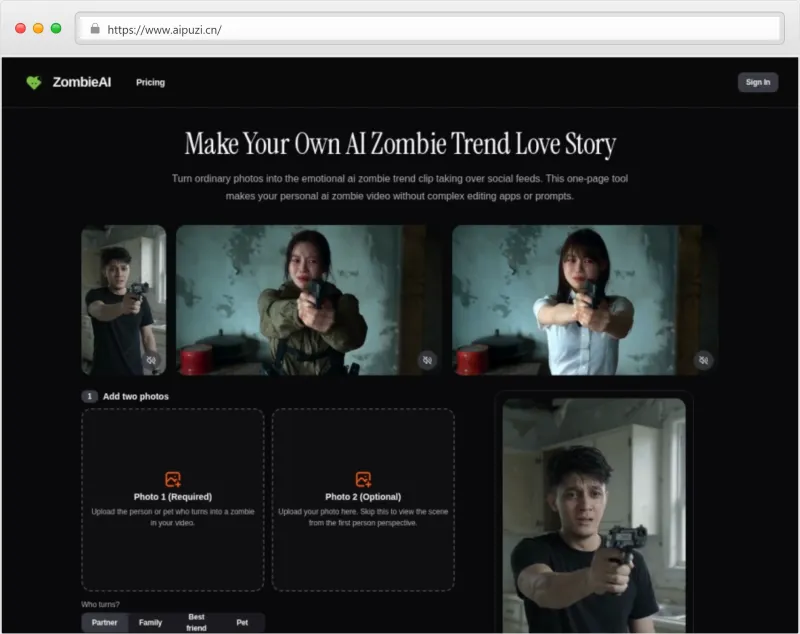Click the Sign In button
Viewport: 800px width, 634px height.
[x=758, y=82]
